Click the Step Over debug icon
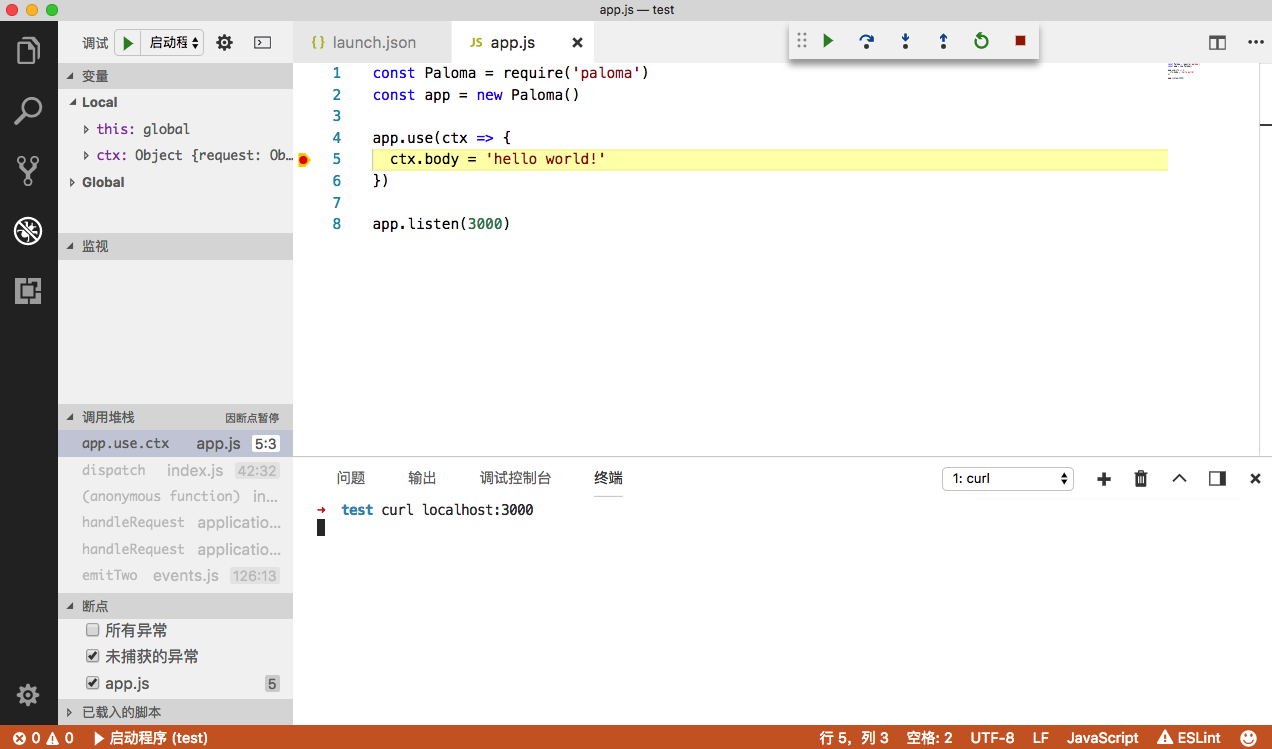The height and width of the screenshot is (749, 1272). coord(866,41)
